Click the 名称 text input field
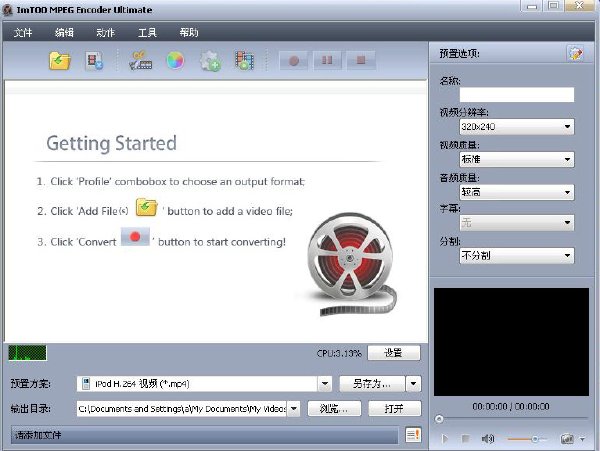Image resolution: width=600 pixels, height=451 pixels. tap(517, 94)
